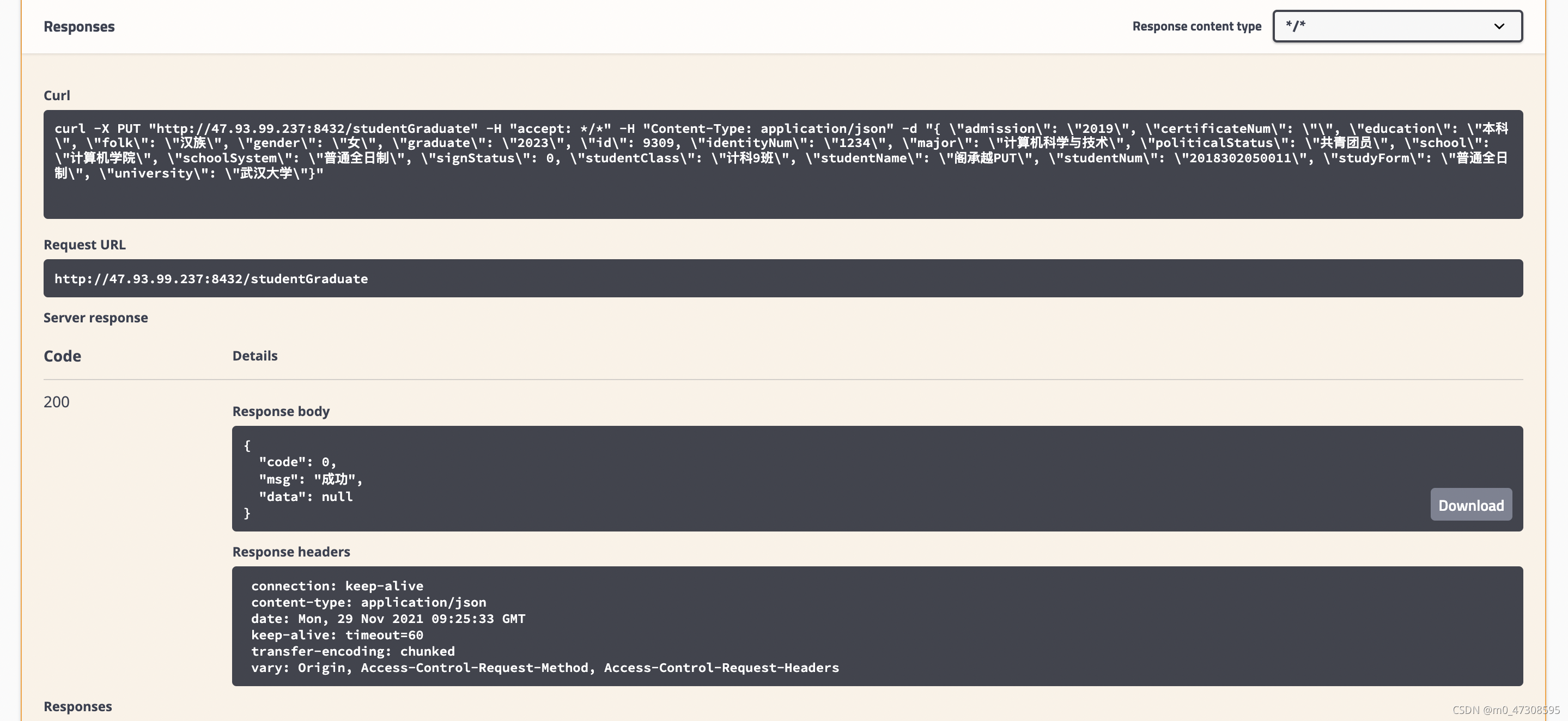Click the Curl section label

pyautogui.click(x=57, y=95)
